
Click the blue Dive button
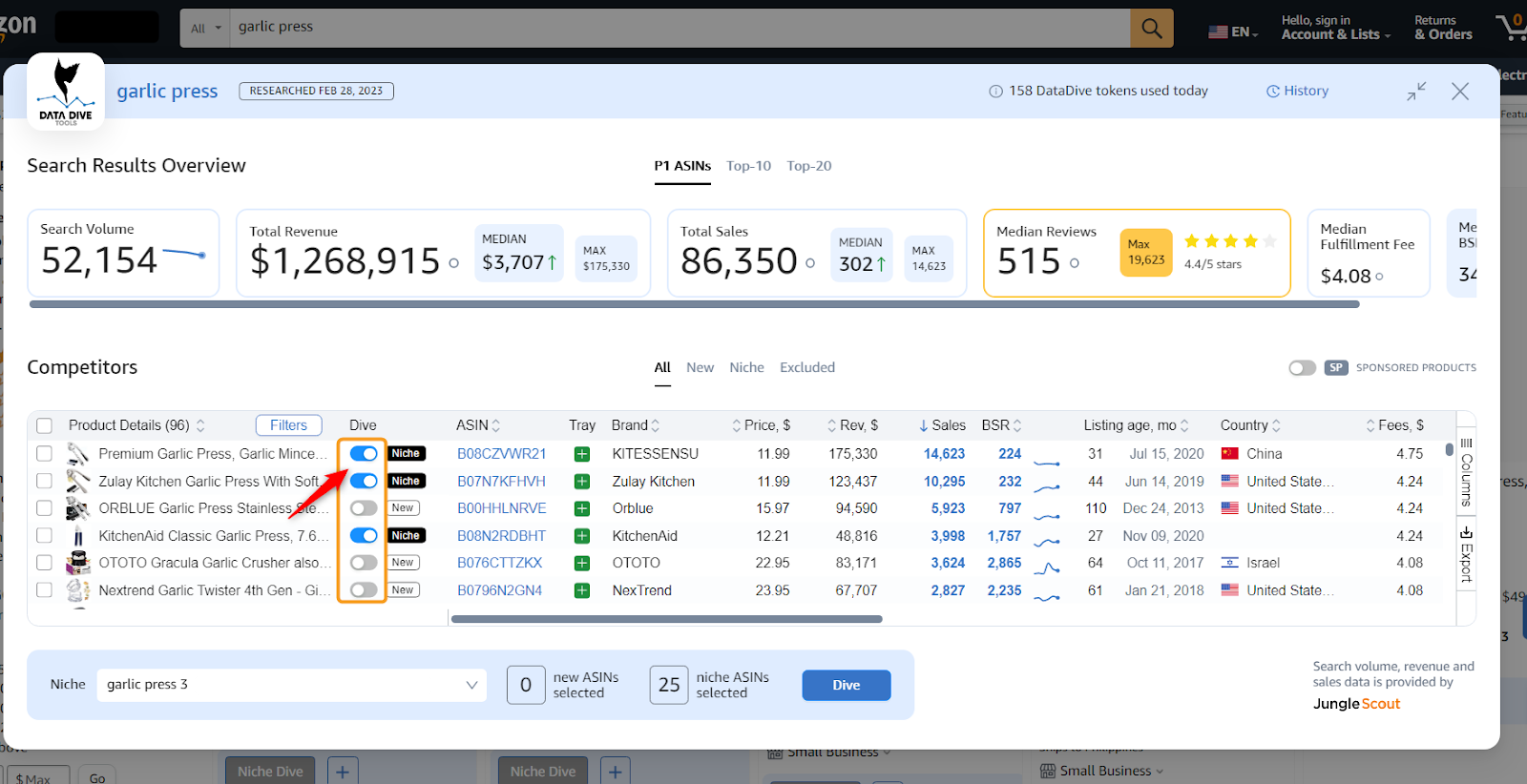847,686
